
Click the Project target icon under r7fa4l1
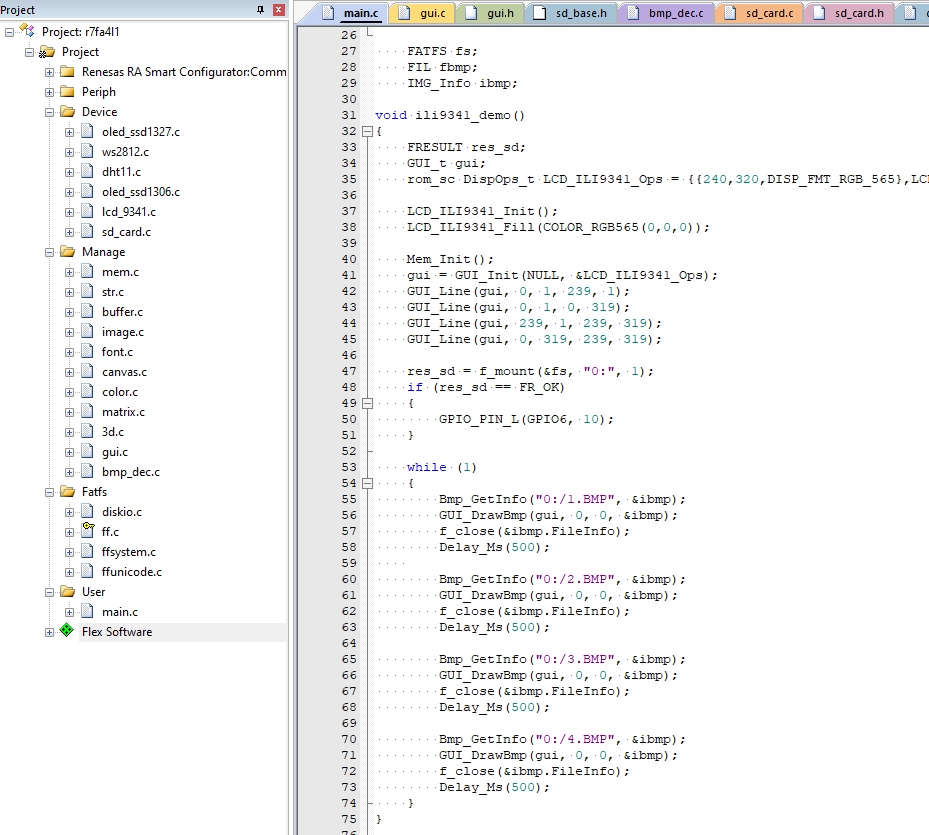tap(47, 52)
